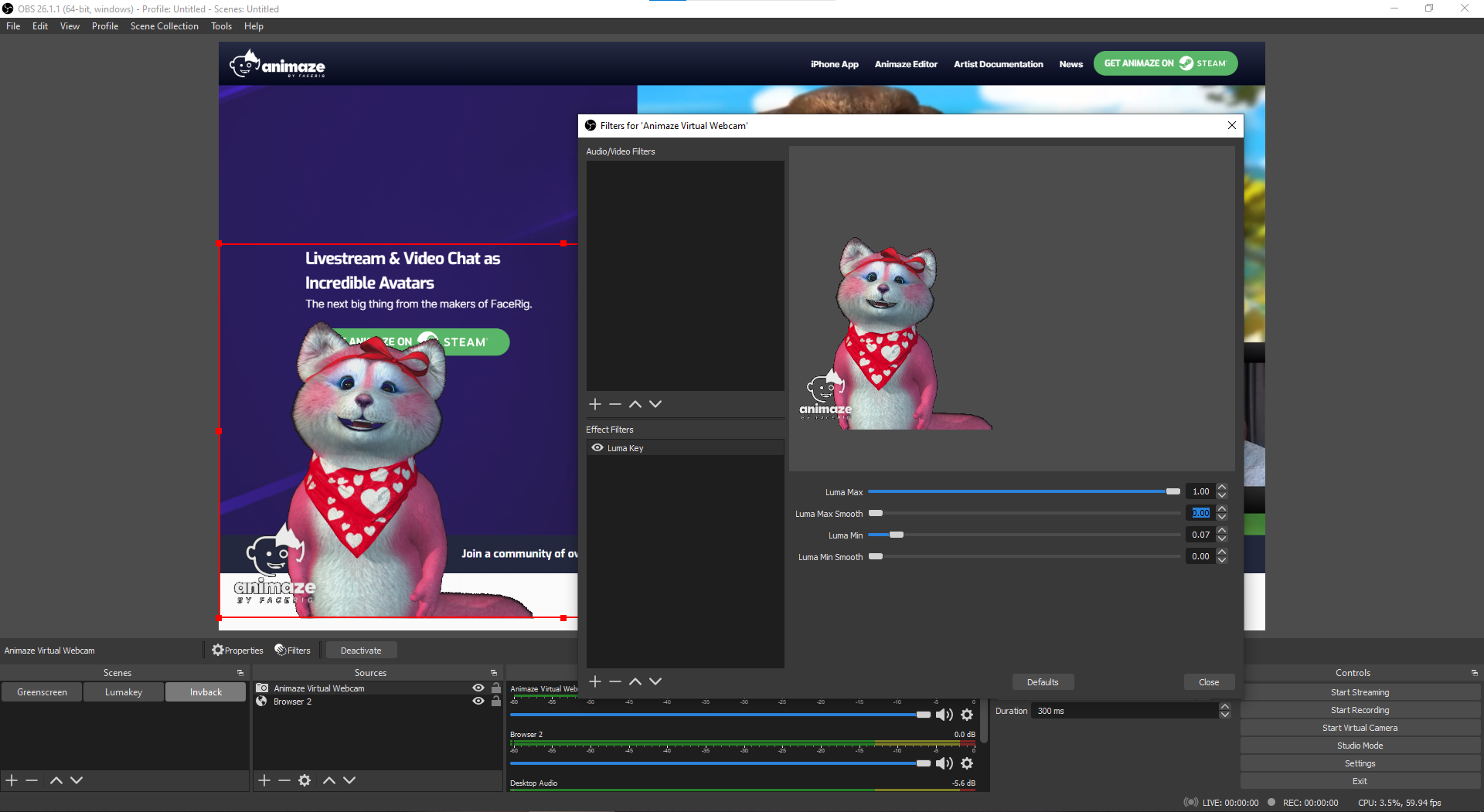Image resolution: width=1484 pixels, height=812 pixels.
Task: Mute the Browser 2 audio channel
Action: pyautogui.click(x=944, y=763)
